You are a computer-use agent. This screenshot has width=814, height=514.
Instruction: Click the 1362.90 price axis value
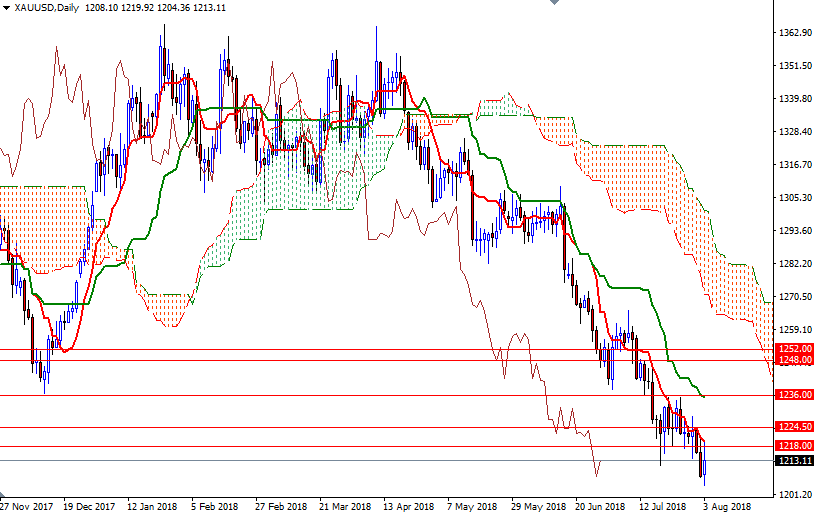coord(795,33)
